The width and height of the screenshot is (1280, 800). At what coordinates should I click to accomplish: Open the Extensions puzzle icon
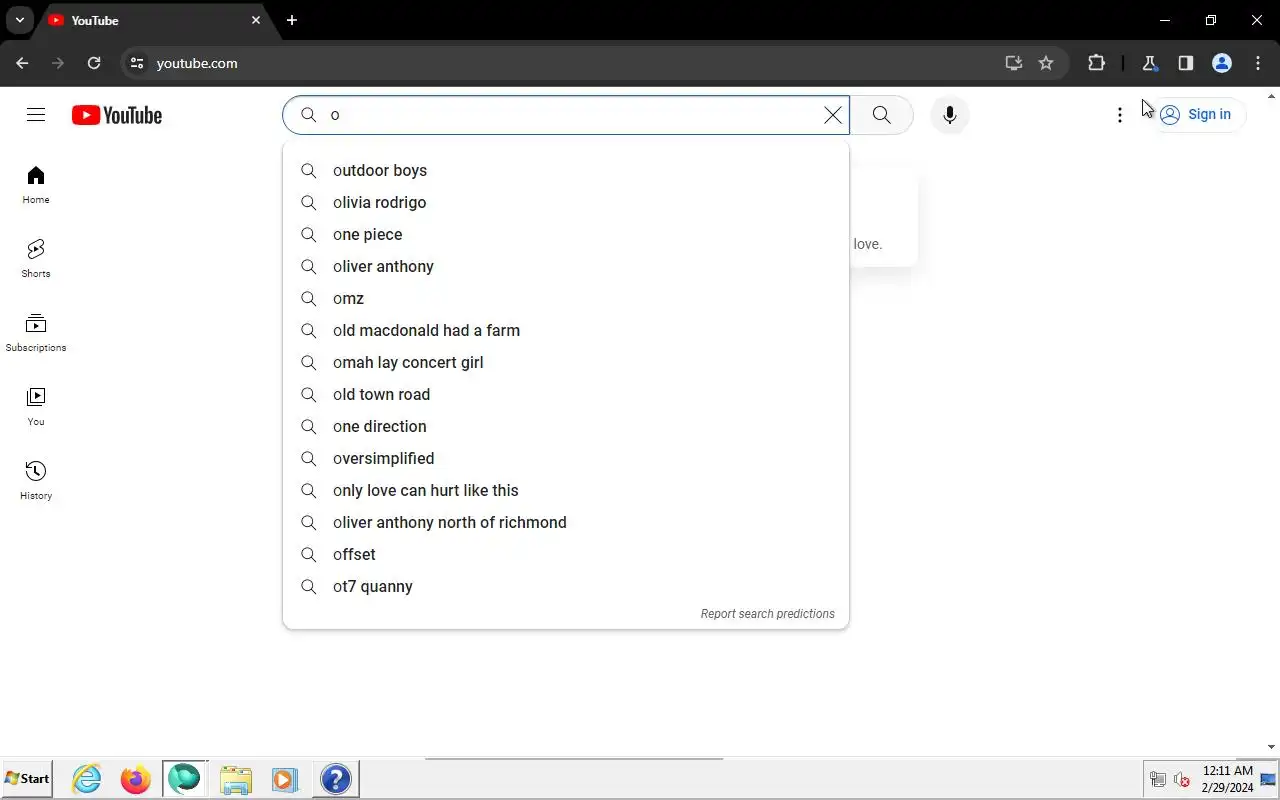1096,63
